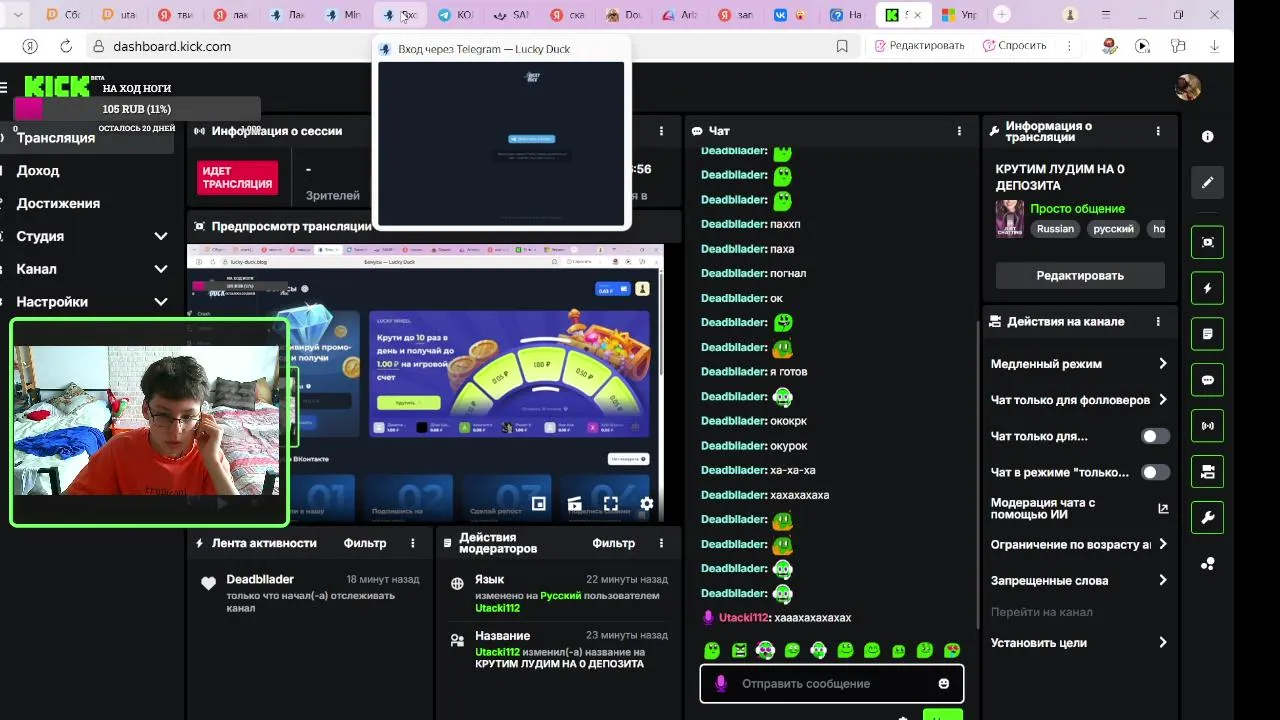The width and height of the screenshot is (1280, 720).
Task: Click Utacki112 in language change entry
Action: coord(497,608)
